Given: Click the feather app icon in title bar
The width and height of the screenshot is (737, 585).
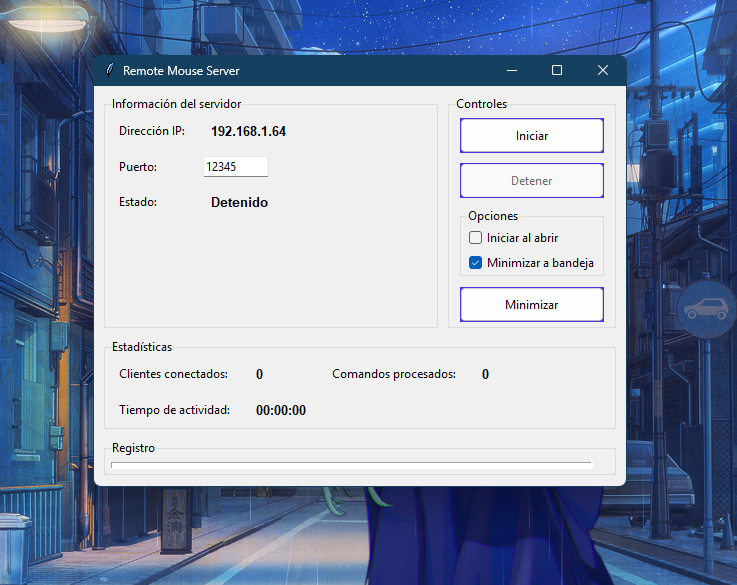Looking at the screenshot, I should [110, 70].
